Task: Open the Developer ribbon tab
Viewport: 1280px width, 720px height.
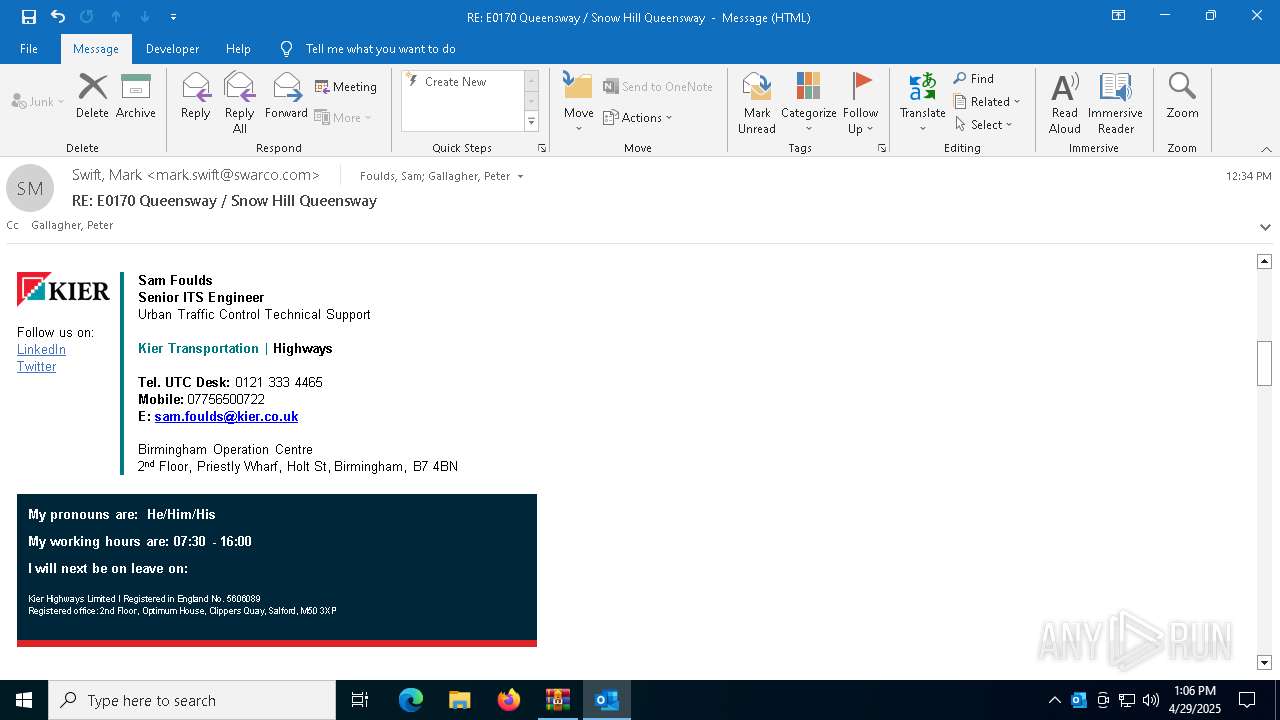Action: point(172,48)
